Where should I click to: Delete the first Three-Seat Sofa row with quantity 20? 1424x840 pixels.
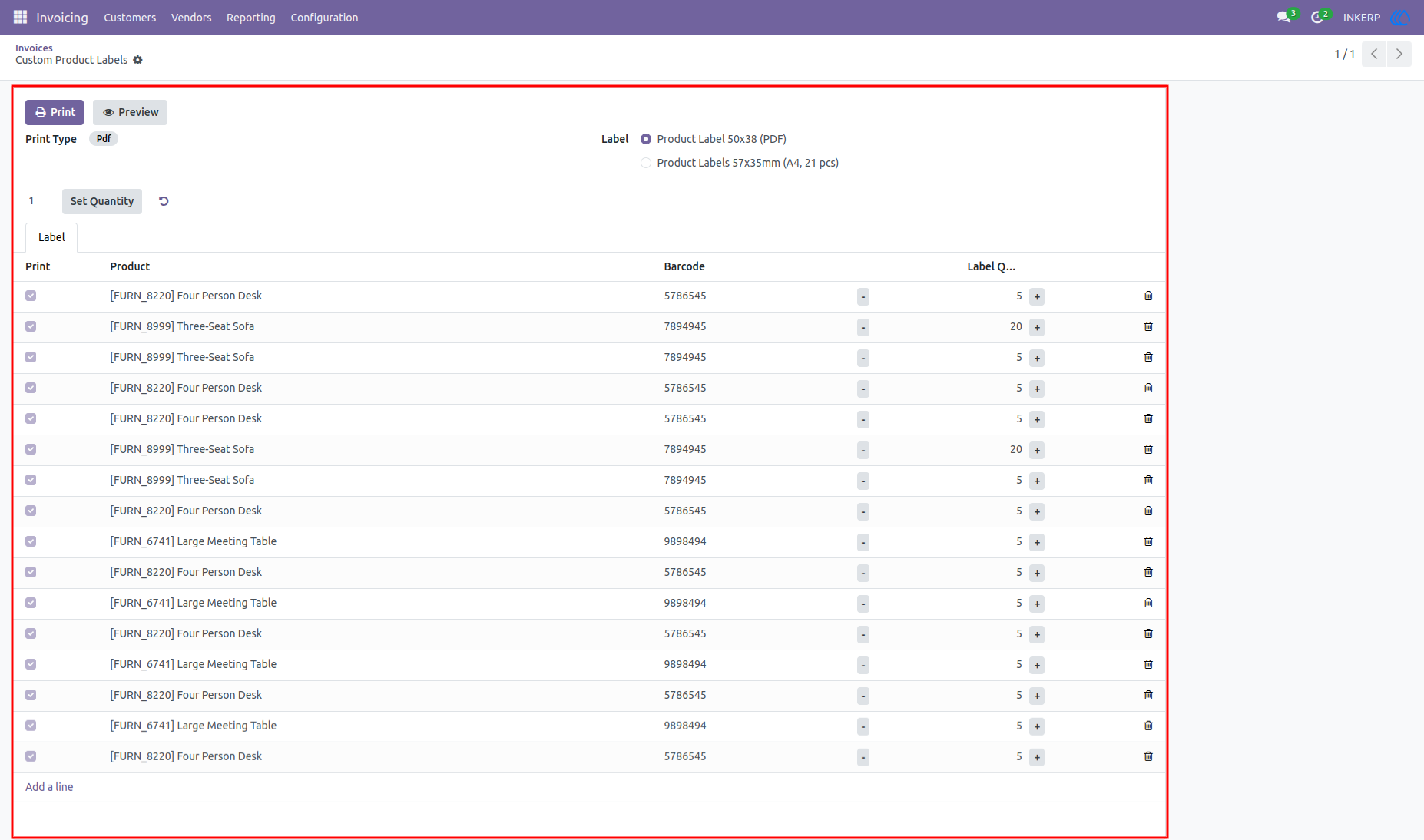(1148, 326)
